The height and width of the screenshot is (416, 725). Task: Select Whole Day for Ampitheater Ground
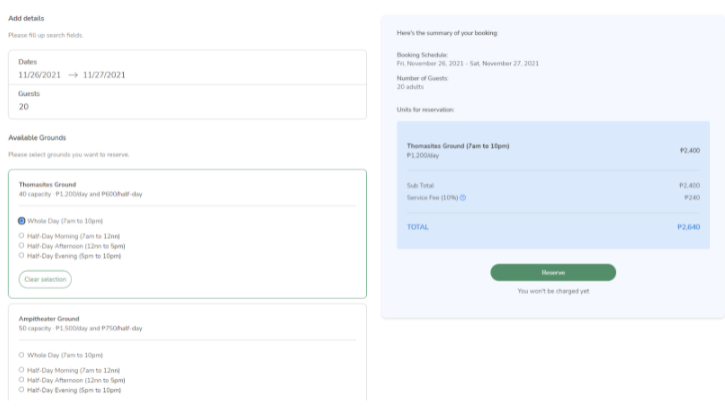coord(22,355)
